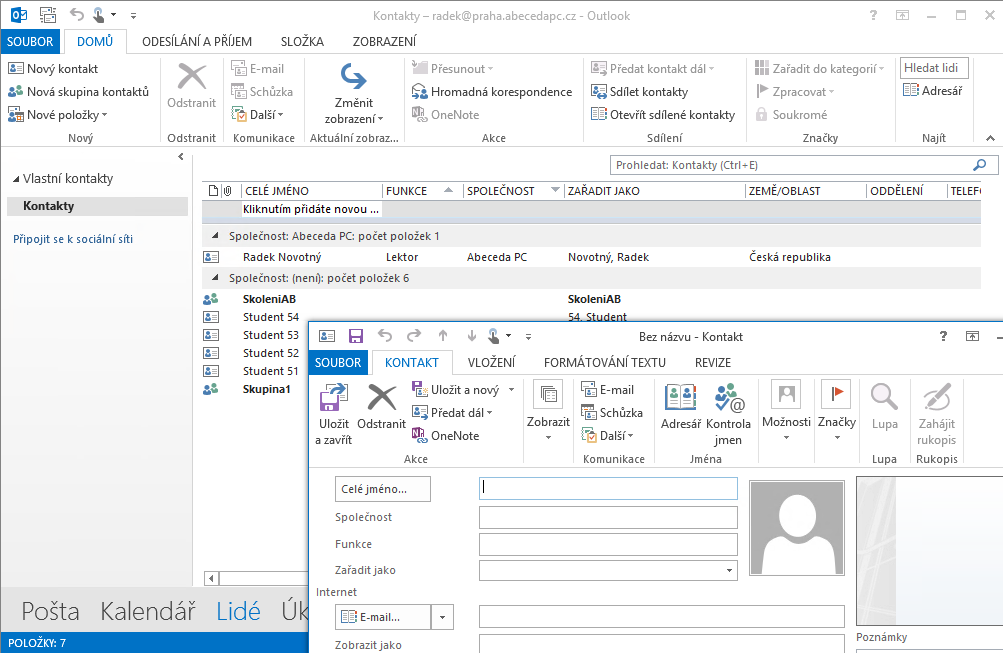Collapse the folder pane arrow
1003x653 pixels.
tap(181, 157)
